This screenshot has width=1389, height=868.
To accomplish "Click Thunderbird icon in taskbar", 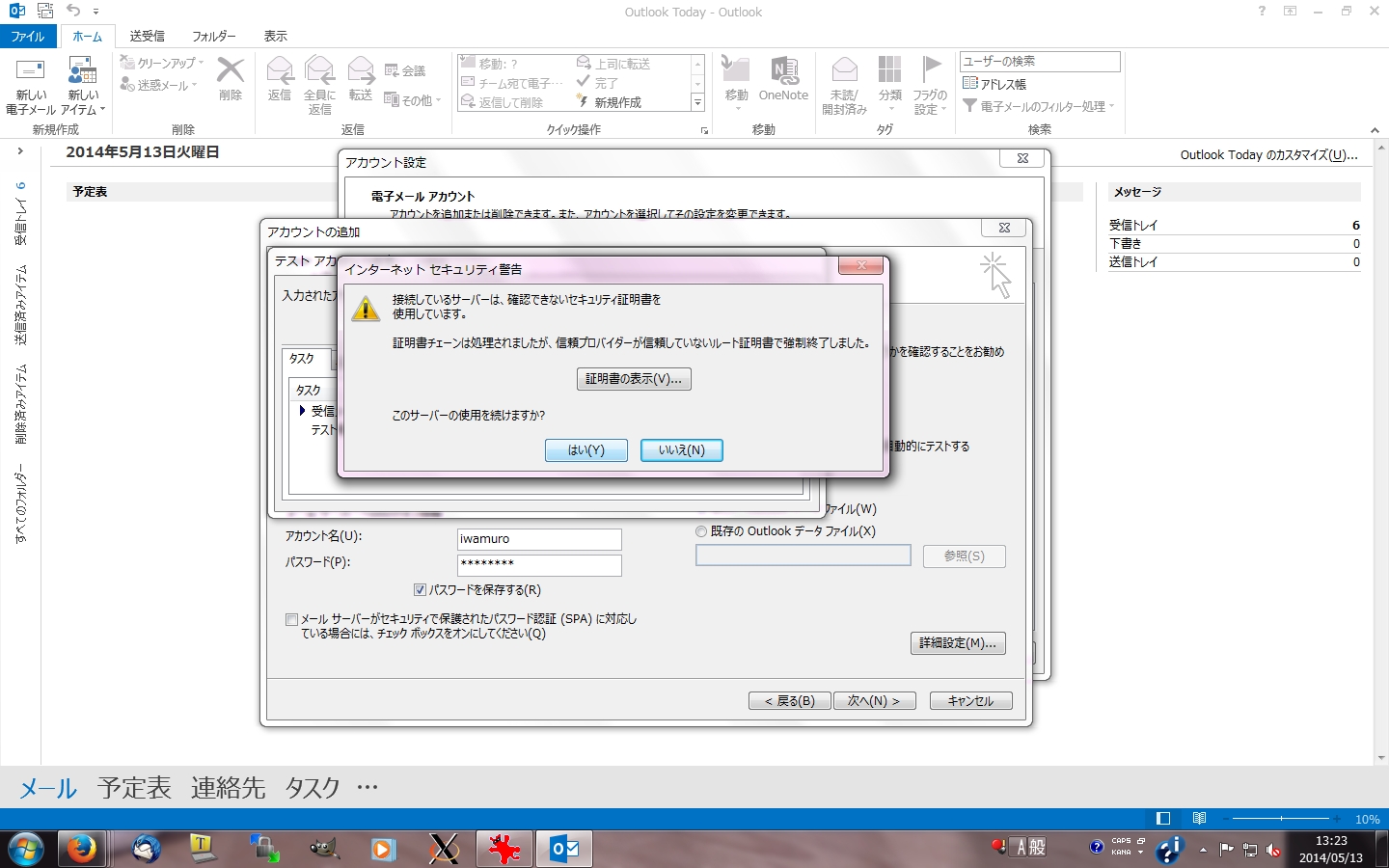I will tap(147, 849).
